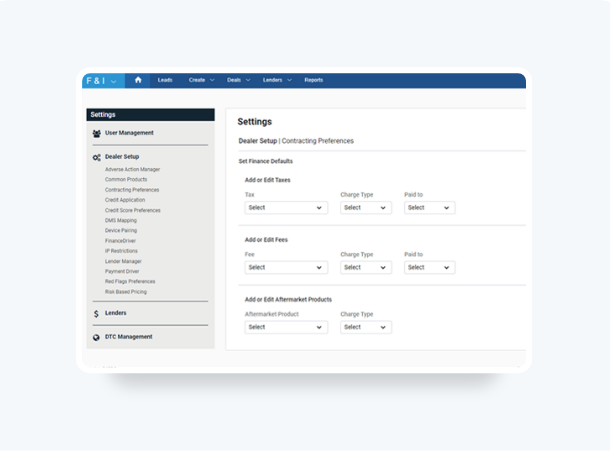
Task: Expand the Deals menu
Action: pos(238,80)
